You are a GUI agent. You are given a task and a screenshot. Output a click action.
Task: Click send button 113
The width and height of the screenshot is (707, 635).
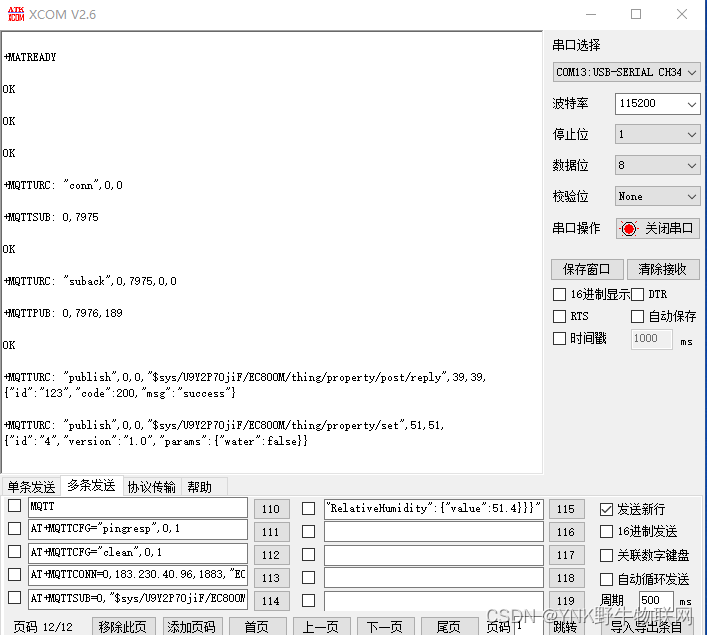[271, 578]
